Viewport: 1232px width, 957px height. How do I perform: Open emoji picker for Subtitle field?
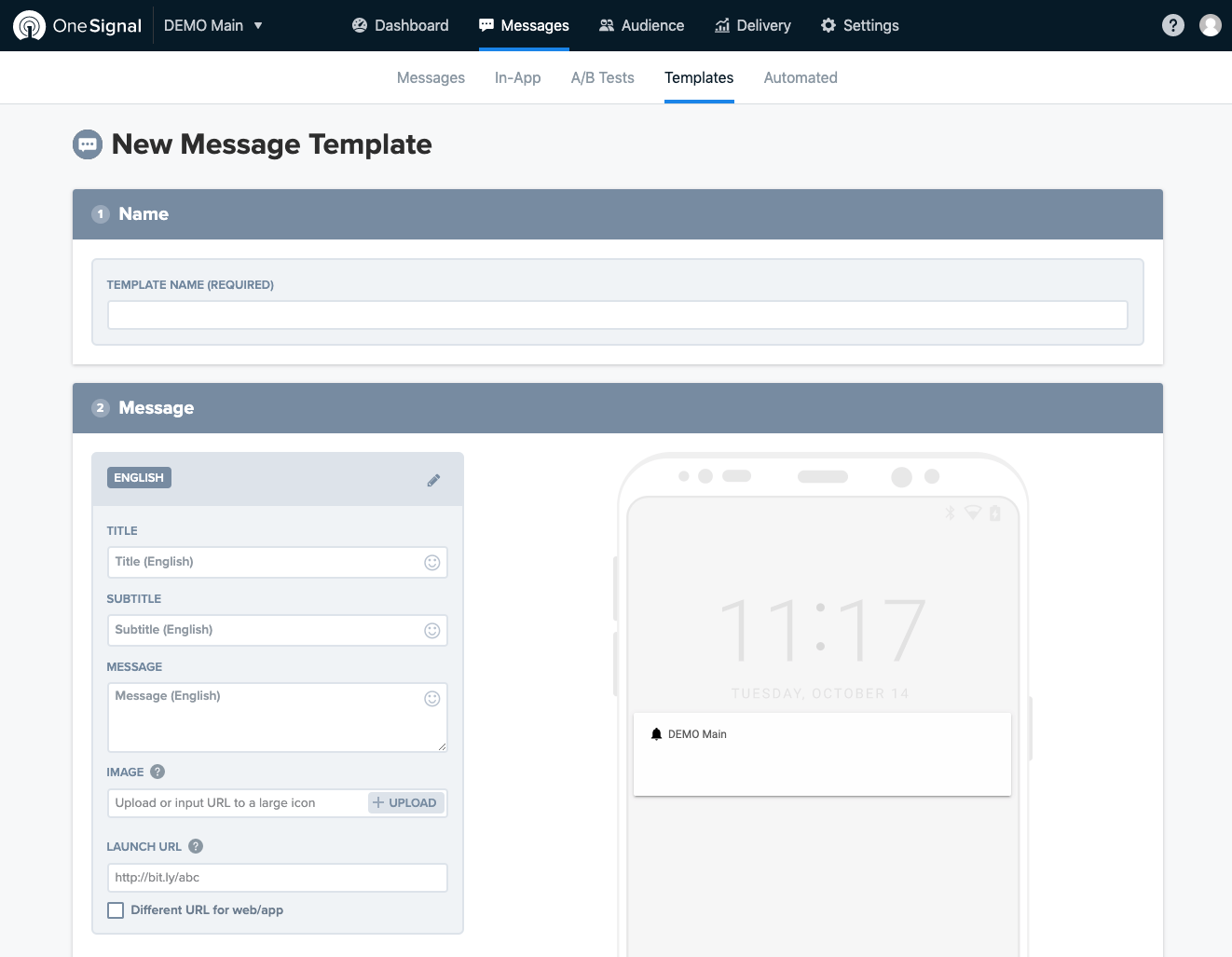(x=432, y=630)
